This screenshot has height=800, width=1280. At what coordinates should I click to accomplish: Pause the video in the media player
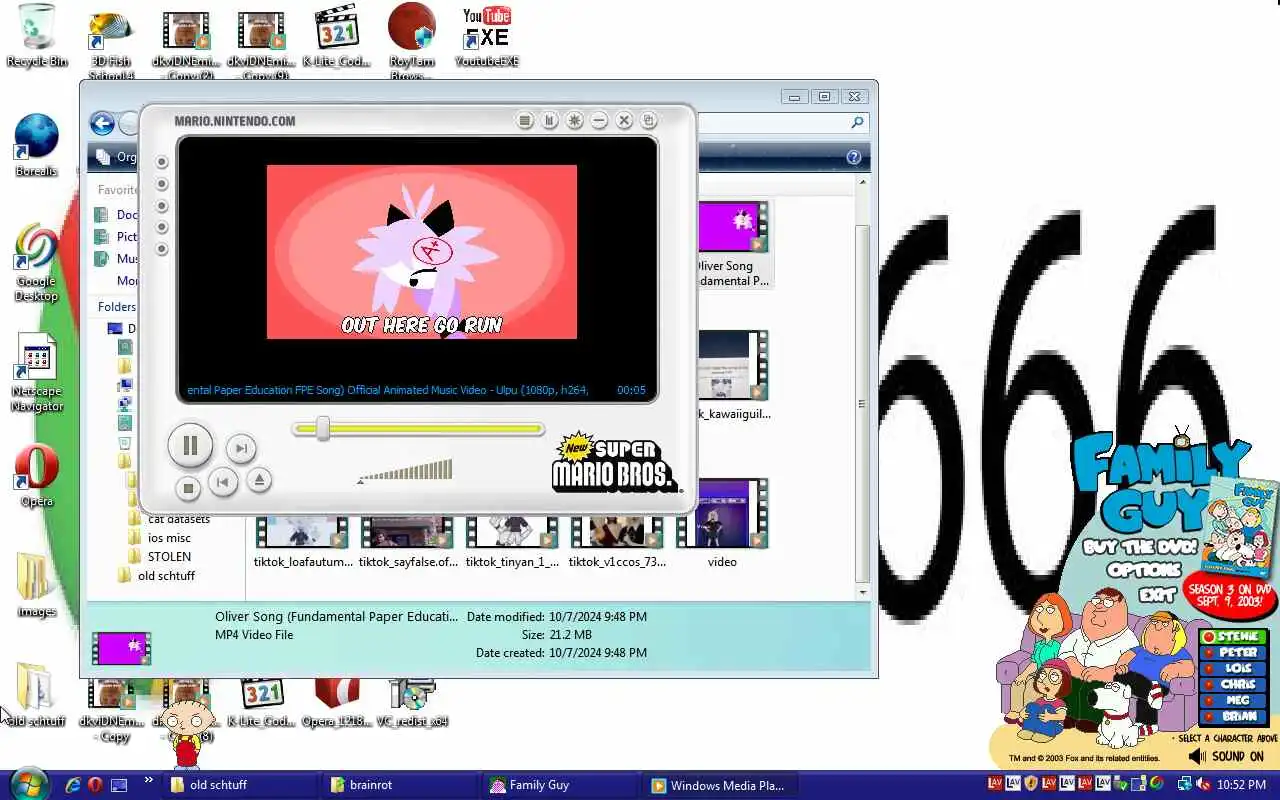click(190, 446)
